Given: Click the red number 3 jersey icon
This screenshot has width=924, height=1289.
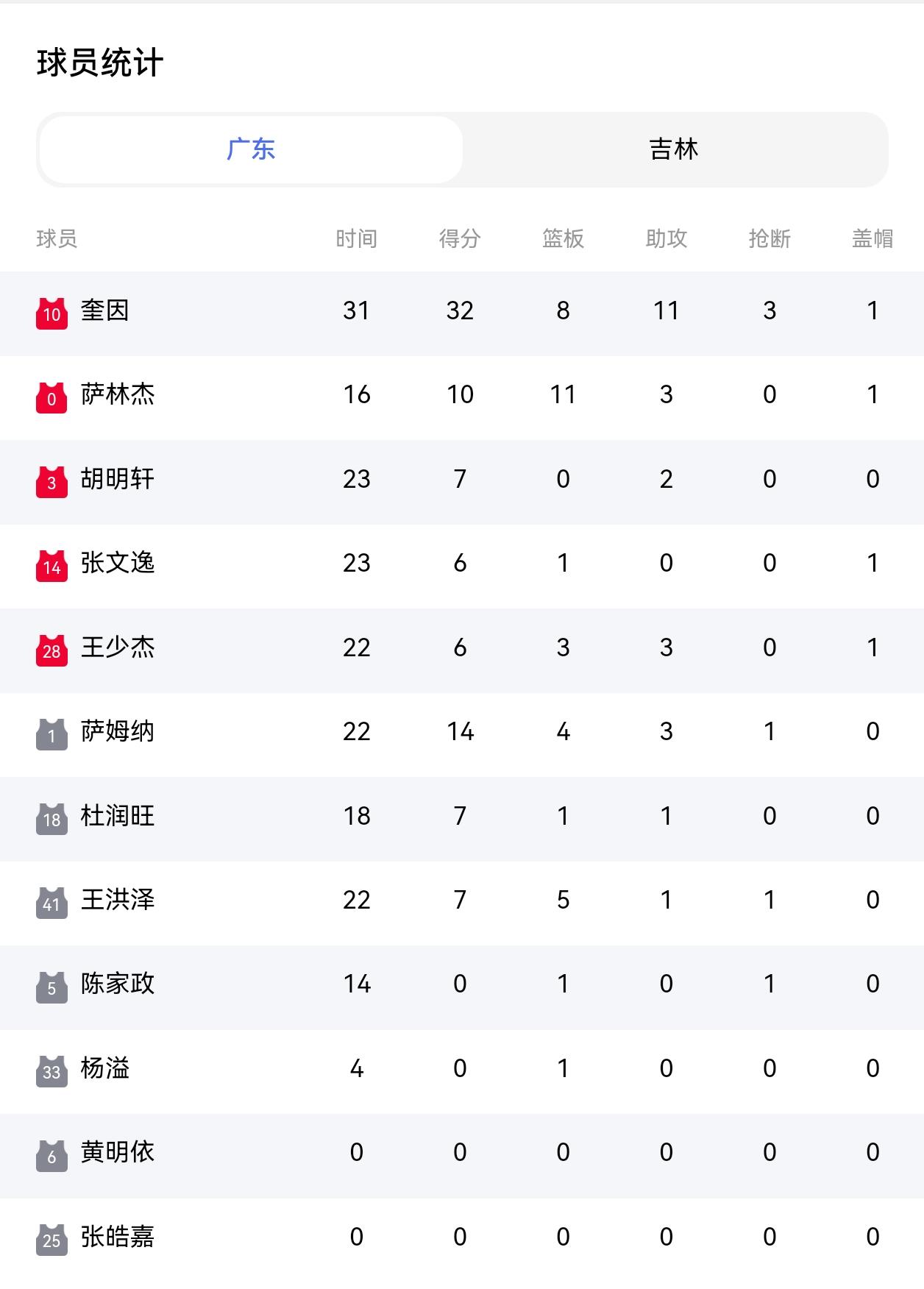Looking at the screenshot, I should point(51,482).
